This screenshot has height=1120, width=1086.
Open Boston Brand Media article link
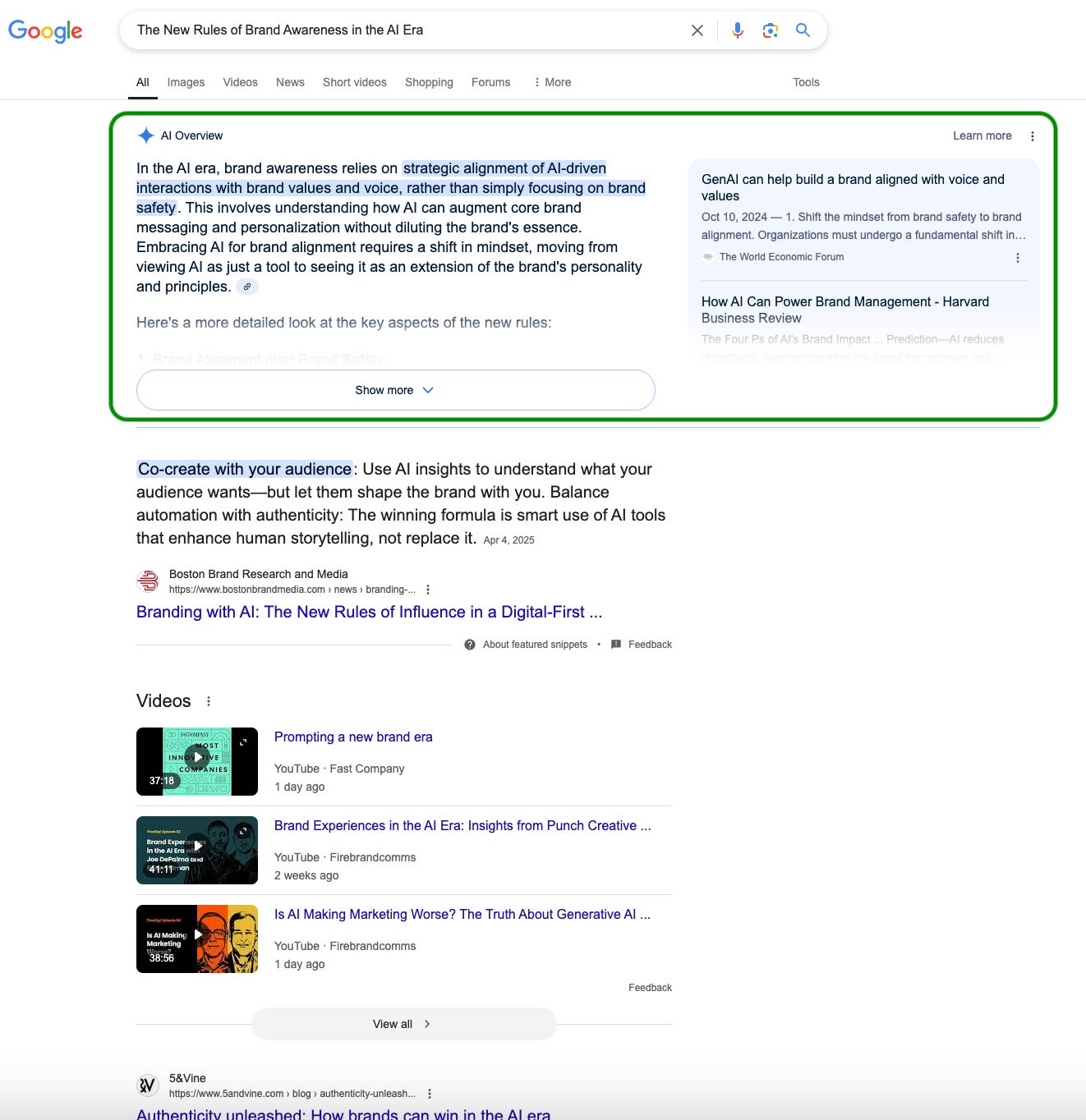(x=369, y=612)
